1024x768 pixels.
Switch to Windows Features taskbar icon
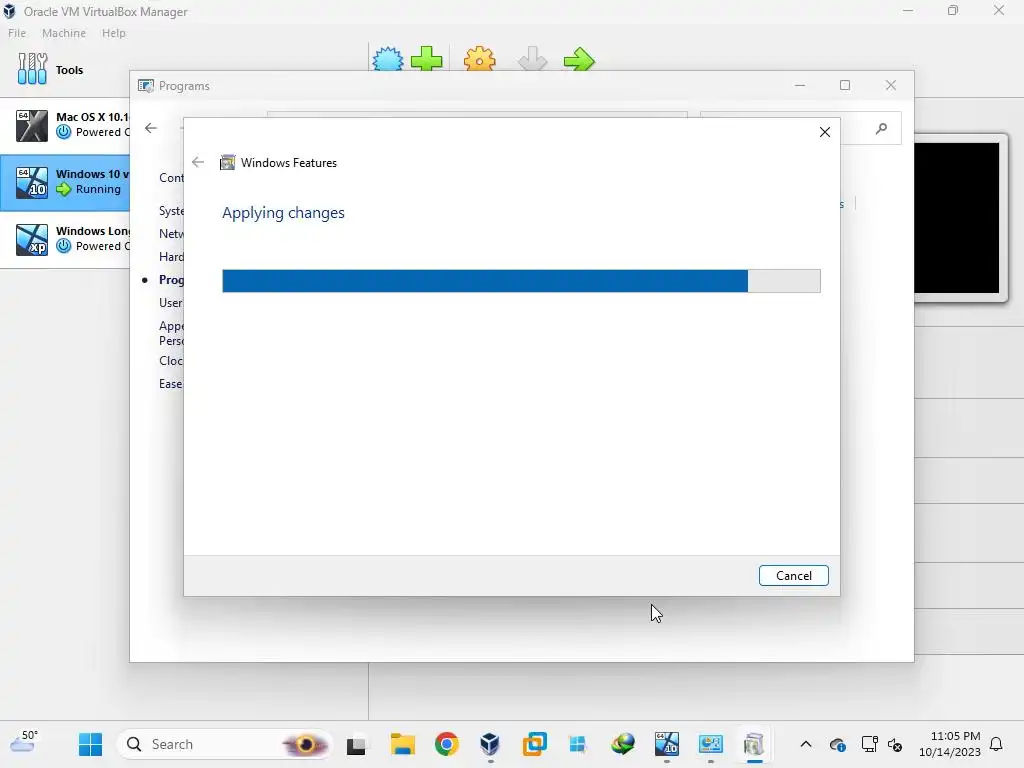(754, 744)
